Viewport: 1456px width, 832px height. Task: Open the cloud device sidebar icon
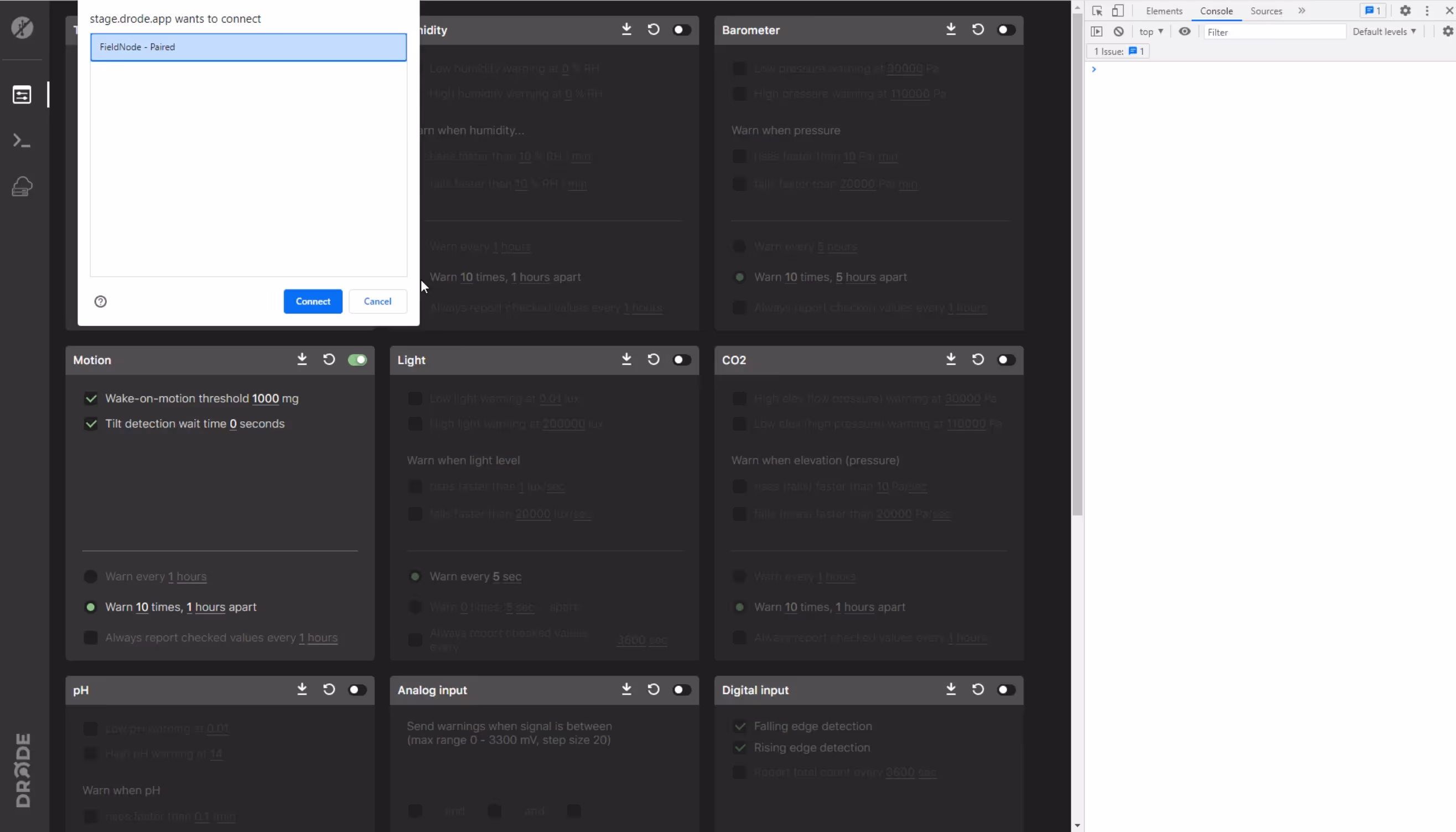coord(22,187)
